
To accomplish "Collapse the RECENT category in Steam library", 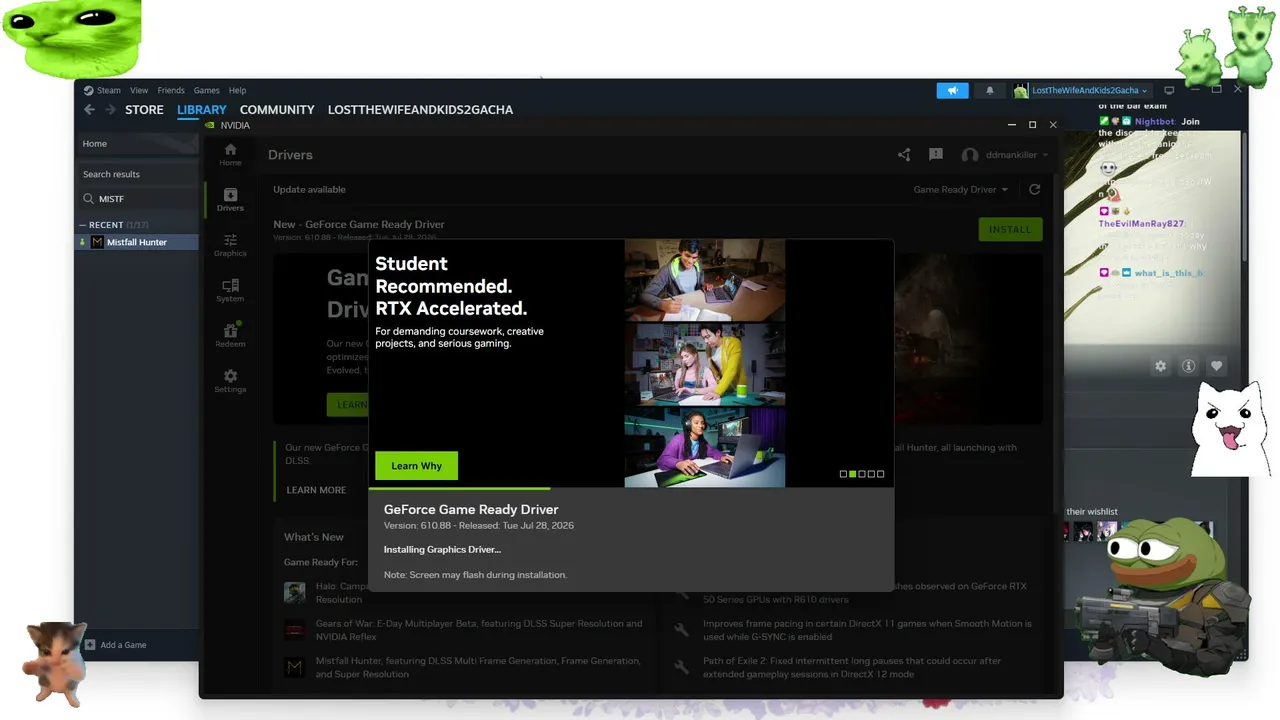I will 85,225.
